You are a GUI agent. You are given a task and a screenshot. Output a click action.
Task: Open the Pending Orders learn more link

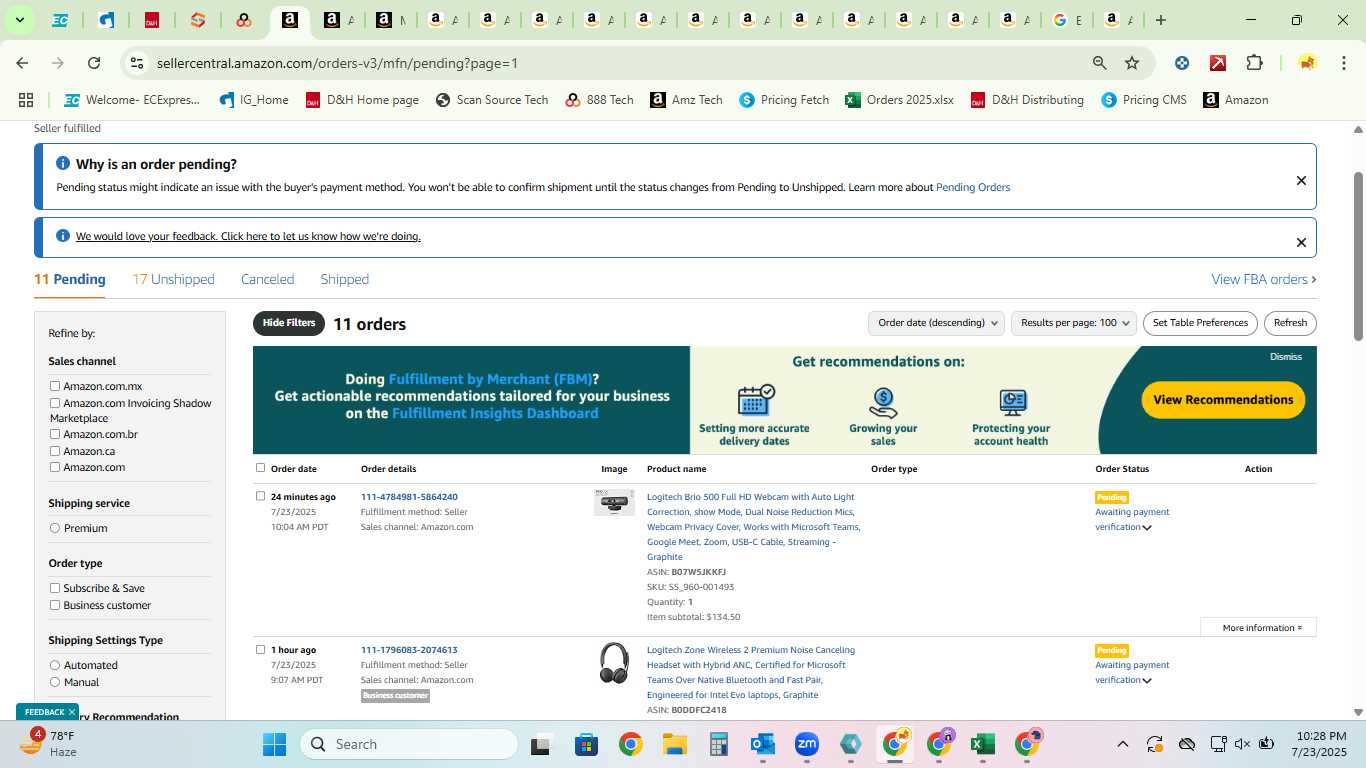(x=973, y=187)
